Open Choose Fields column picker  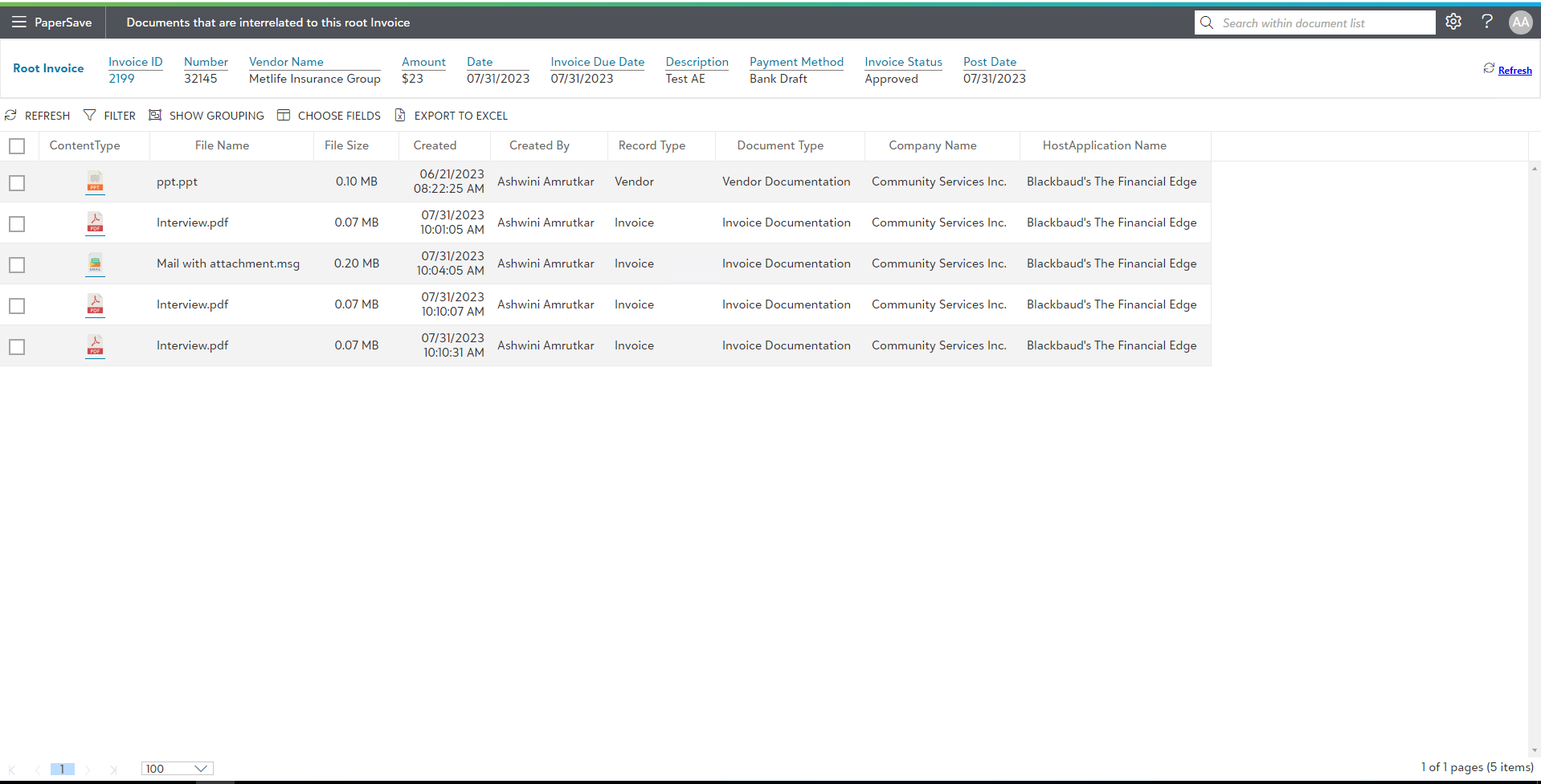point(329,116)
